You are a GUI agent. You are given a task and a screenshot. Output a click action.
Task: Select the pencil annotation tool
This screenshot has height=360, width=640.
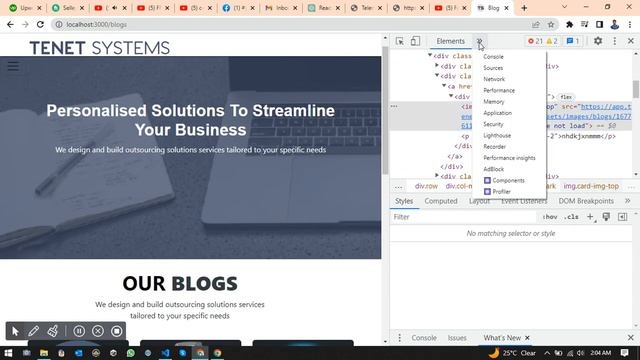[x=33, y=331]
